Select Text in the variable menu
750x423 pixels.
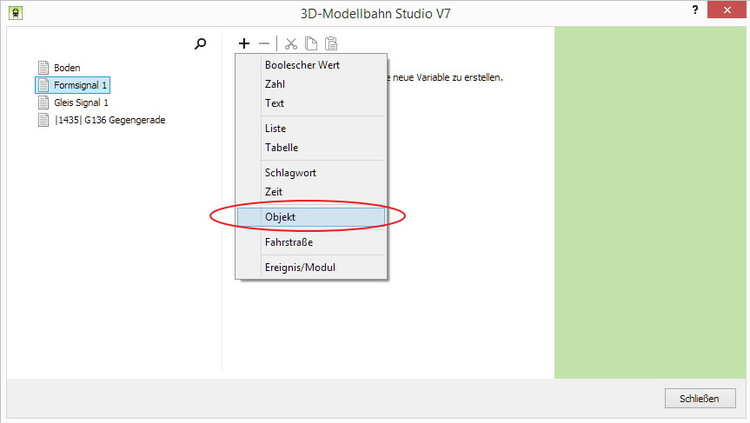pos(311,103)
